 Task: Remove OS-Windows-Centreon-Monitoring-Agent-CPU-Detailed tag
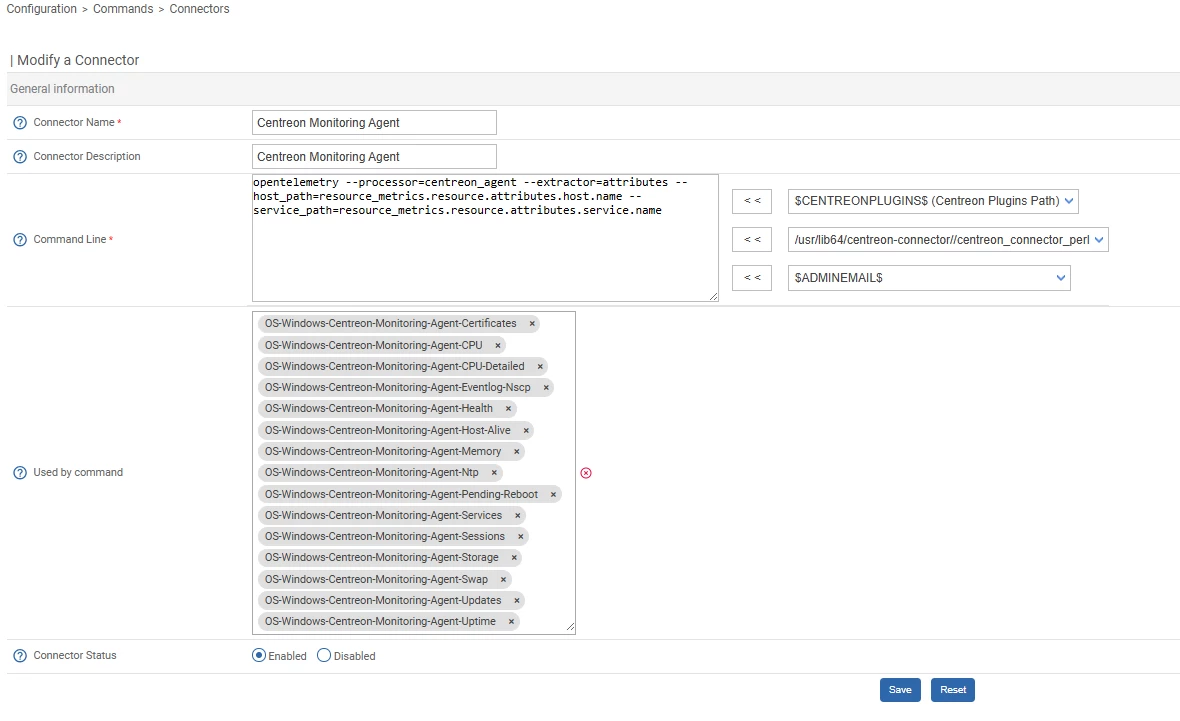pos(540,367)
